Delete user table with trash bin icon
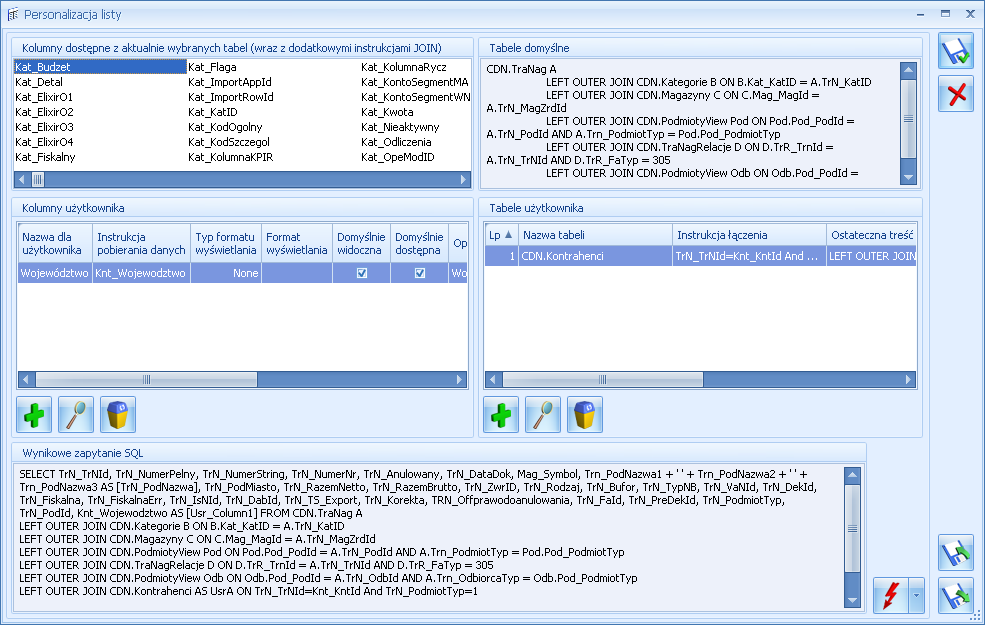985x625 pixels. pyautogui.click(x=585, y=415)
